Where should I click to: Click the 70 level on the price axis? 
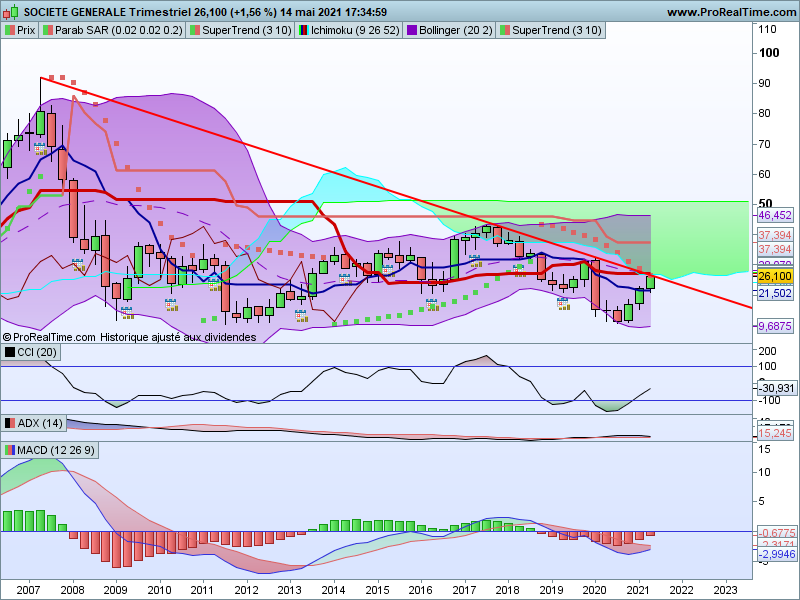pos(764,144)
